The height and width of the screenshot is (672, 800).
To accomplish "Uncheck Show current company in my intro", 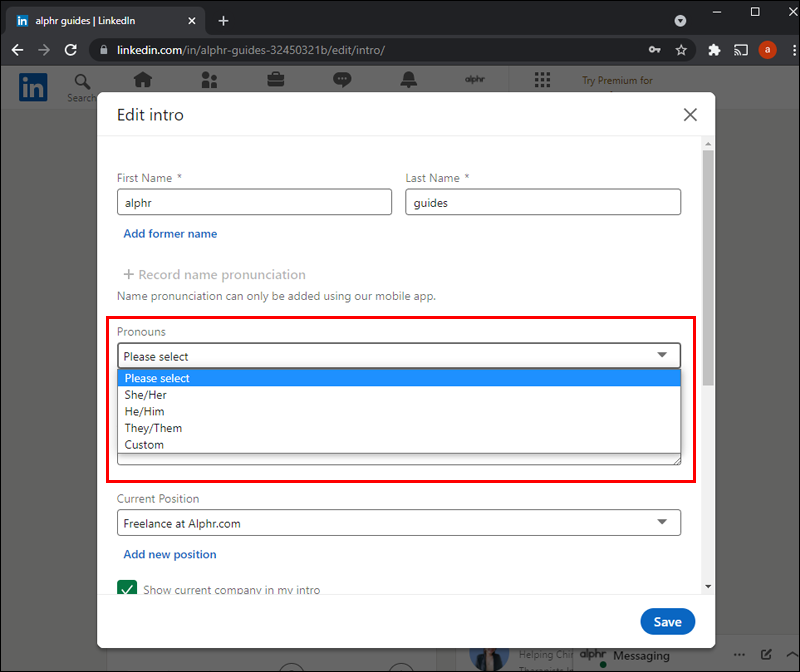I will 127,589.
